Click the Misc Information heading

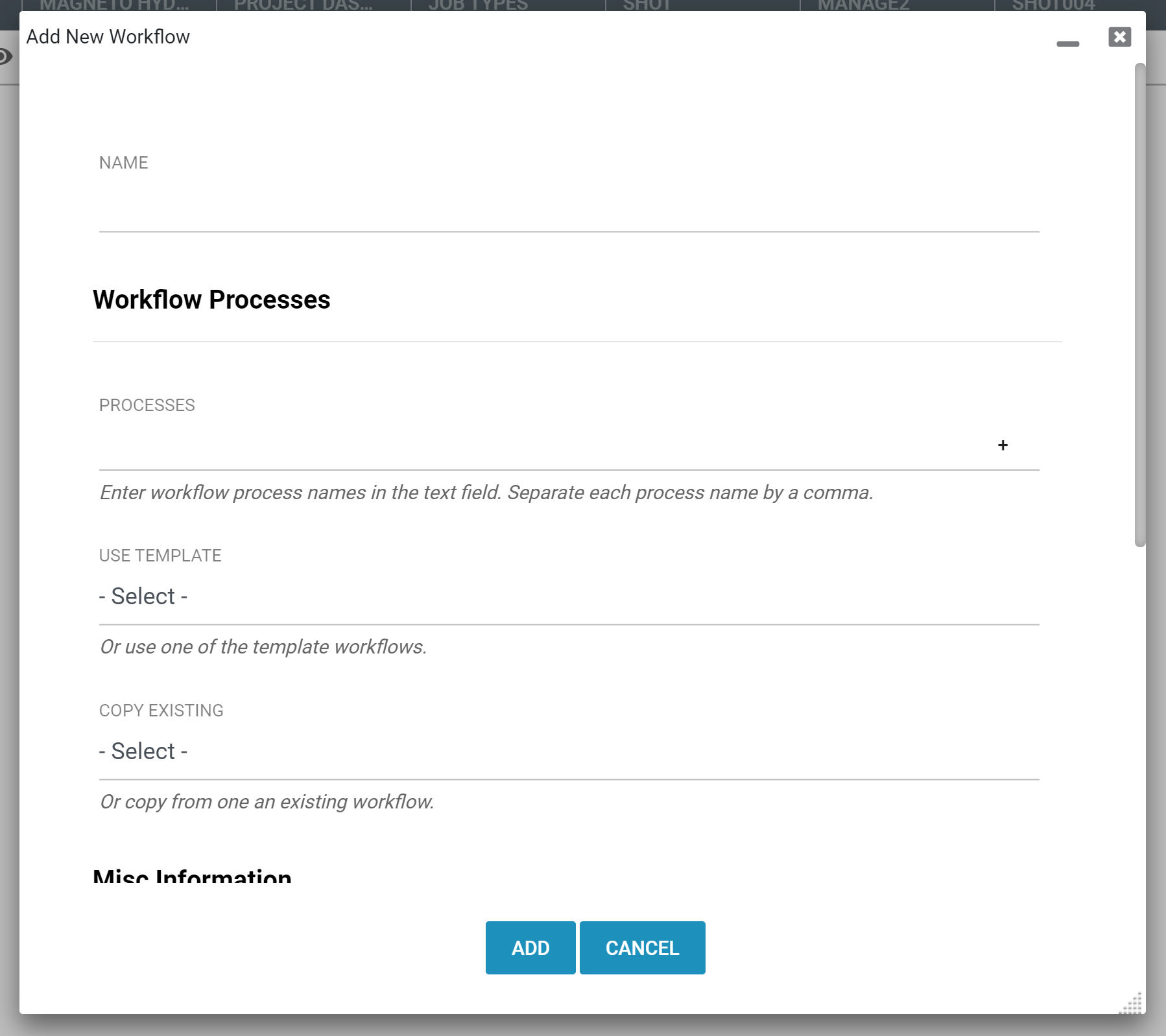pos(192,876)
